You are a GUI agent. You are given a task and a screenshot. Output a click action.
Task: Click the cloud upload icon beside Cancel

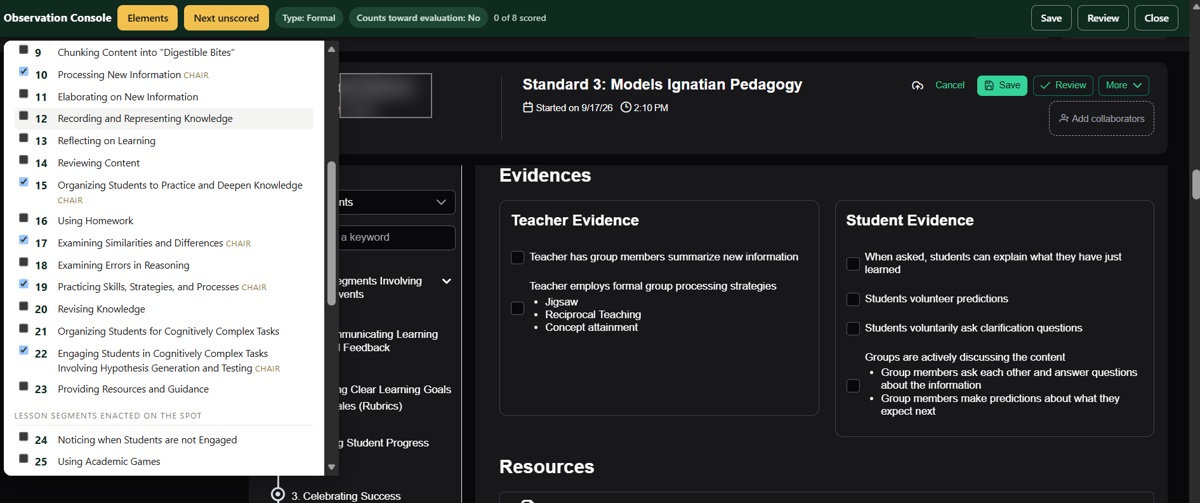coord(917,86)
